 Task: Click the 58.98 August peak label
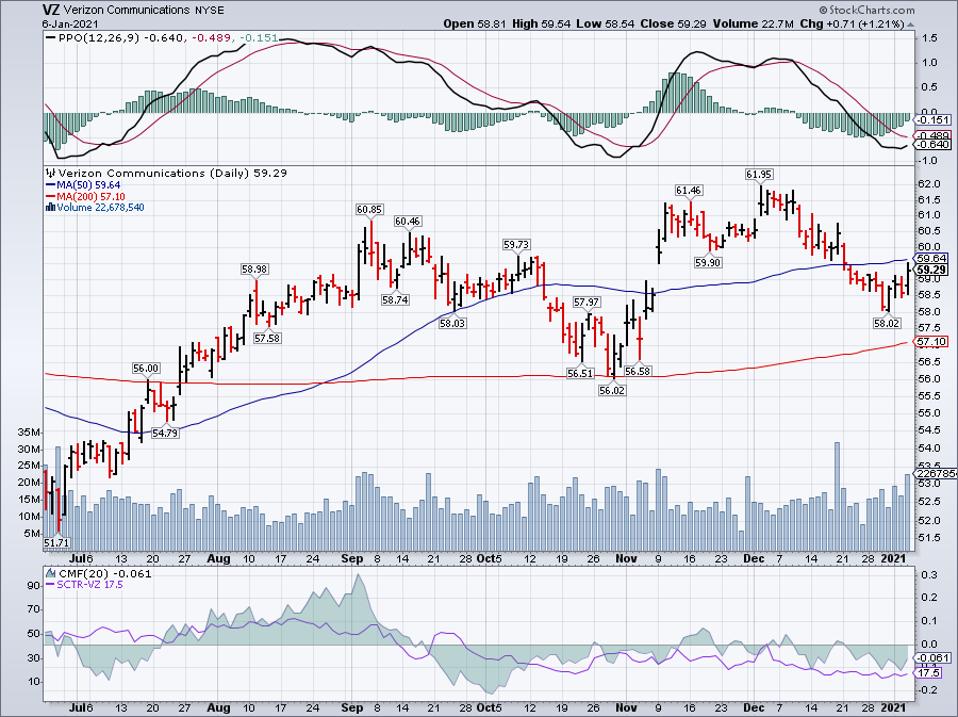(254, 269)
